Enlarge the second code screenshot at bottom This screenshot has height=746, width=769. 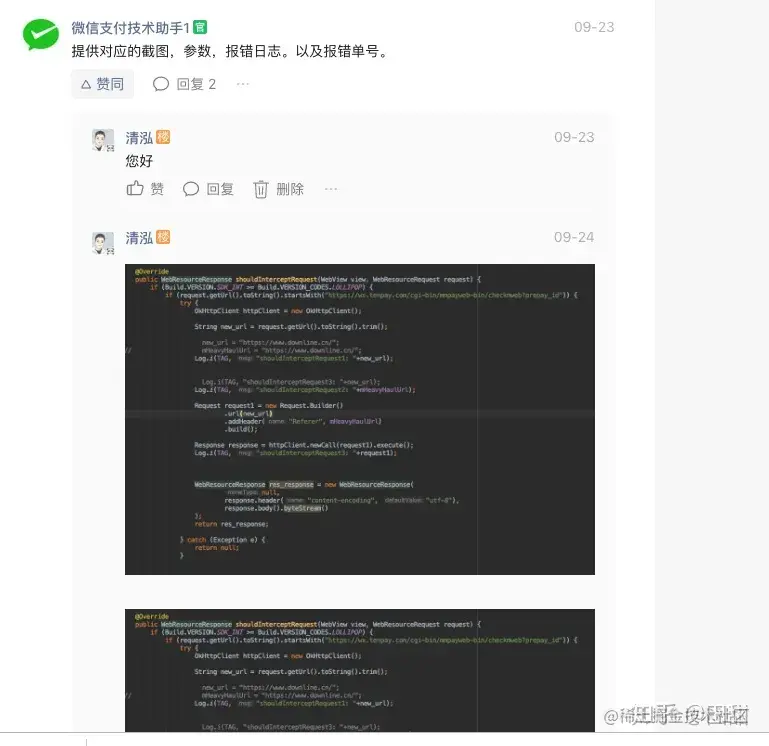coord(360,670)
